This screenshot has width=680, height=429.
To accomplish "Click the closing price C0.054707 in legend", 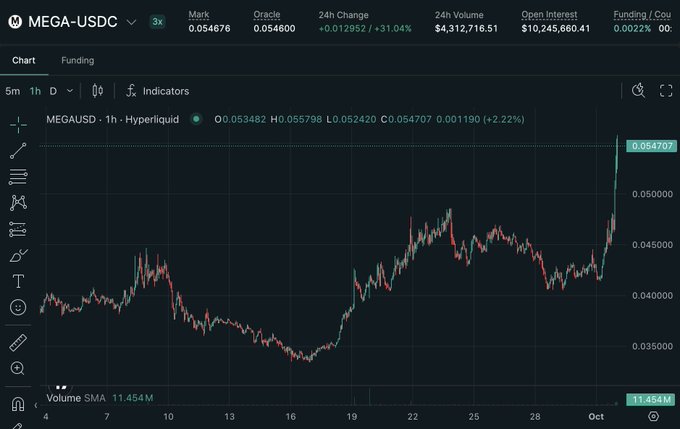I will click(406, 119).
